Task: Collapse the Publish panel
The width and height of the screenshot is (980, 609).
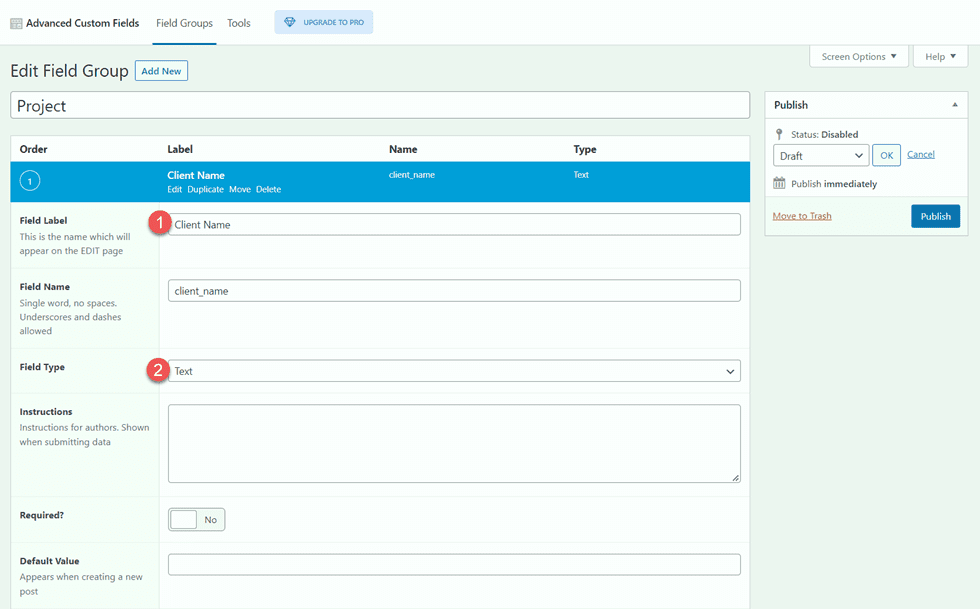Action: 955,104
